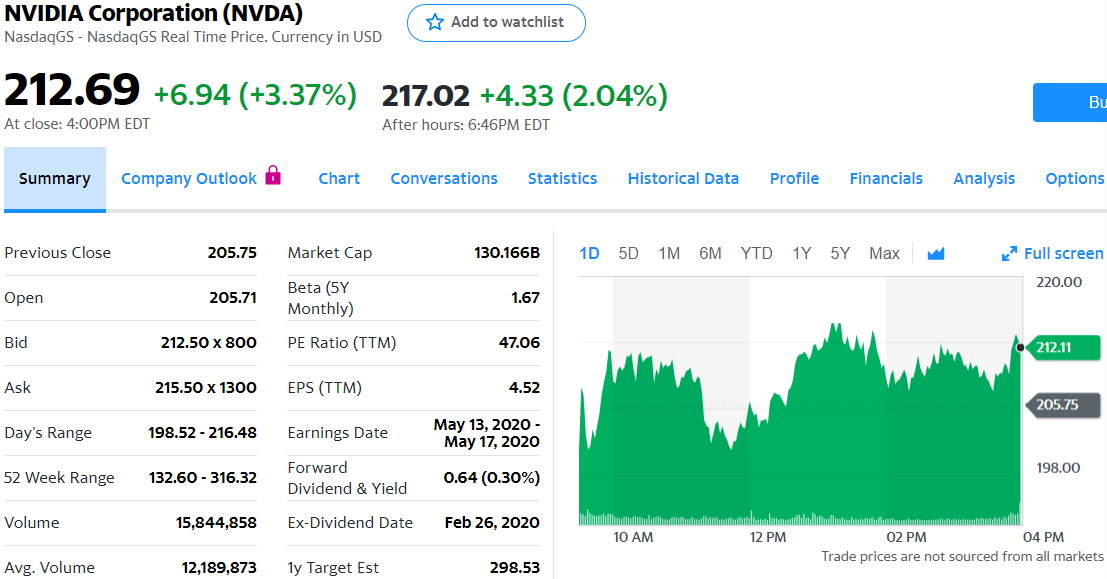Switch chart range to 1M
Screen dimensions: 1107x579
pos(669,254)
